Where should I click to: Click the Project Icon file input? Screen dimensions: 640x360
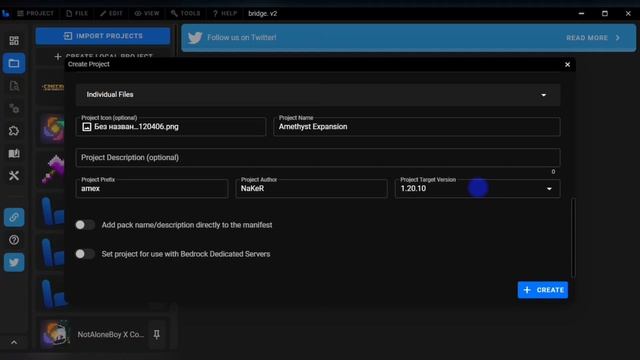(171, 127)
